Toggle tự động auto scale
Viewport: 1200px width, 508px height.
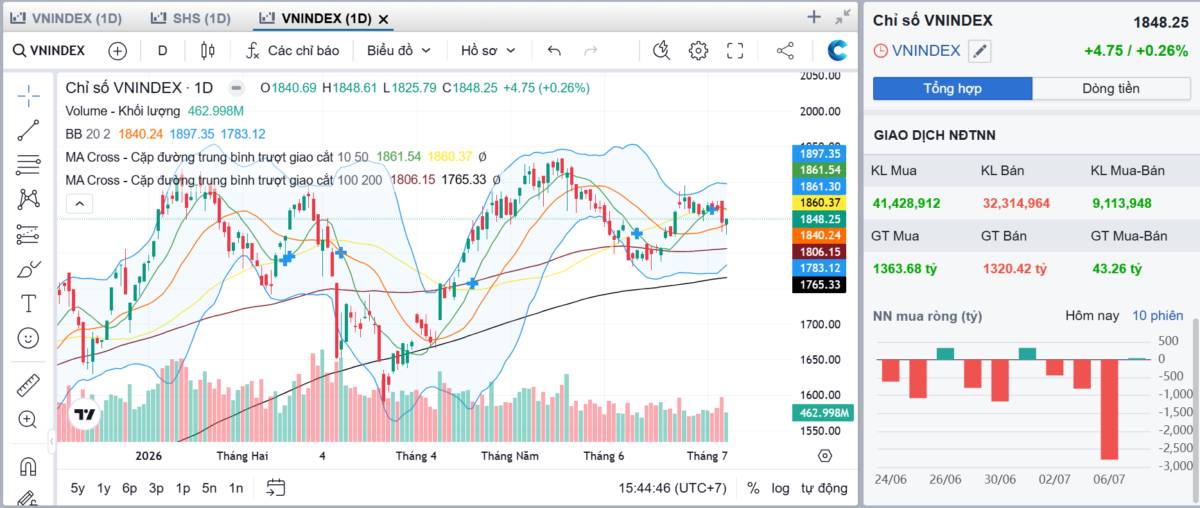tap(825, 488)
